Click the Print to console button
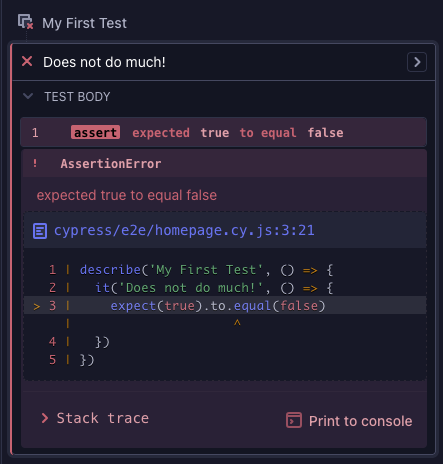 [349, 421]
